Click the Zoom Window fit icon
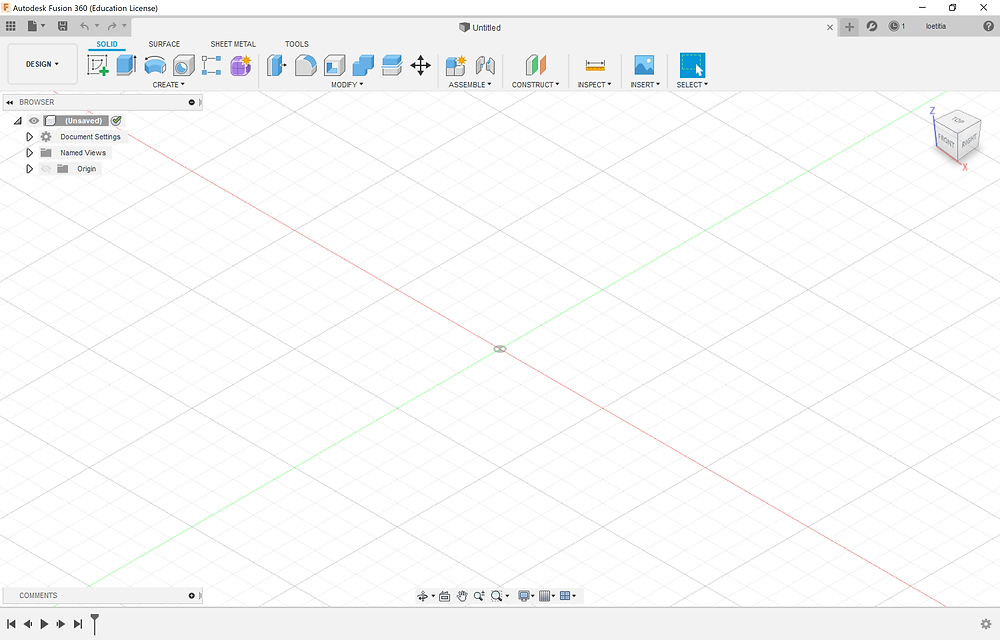The image size is (1000, 640). point(496,596)
